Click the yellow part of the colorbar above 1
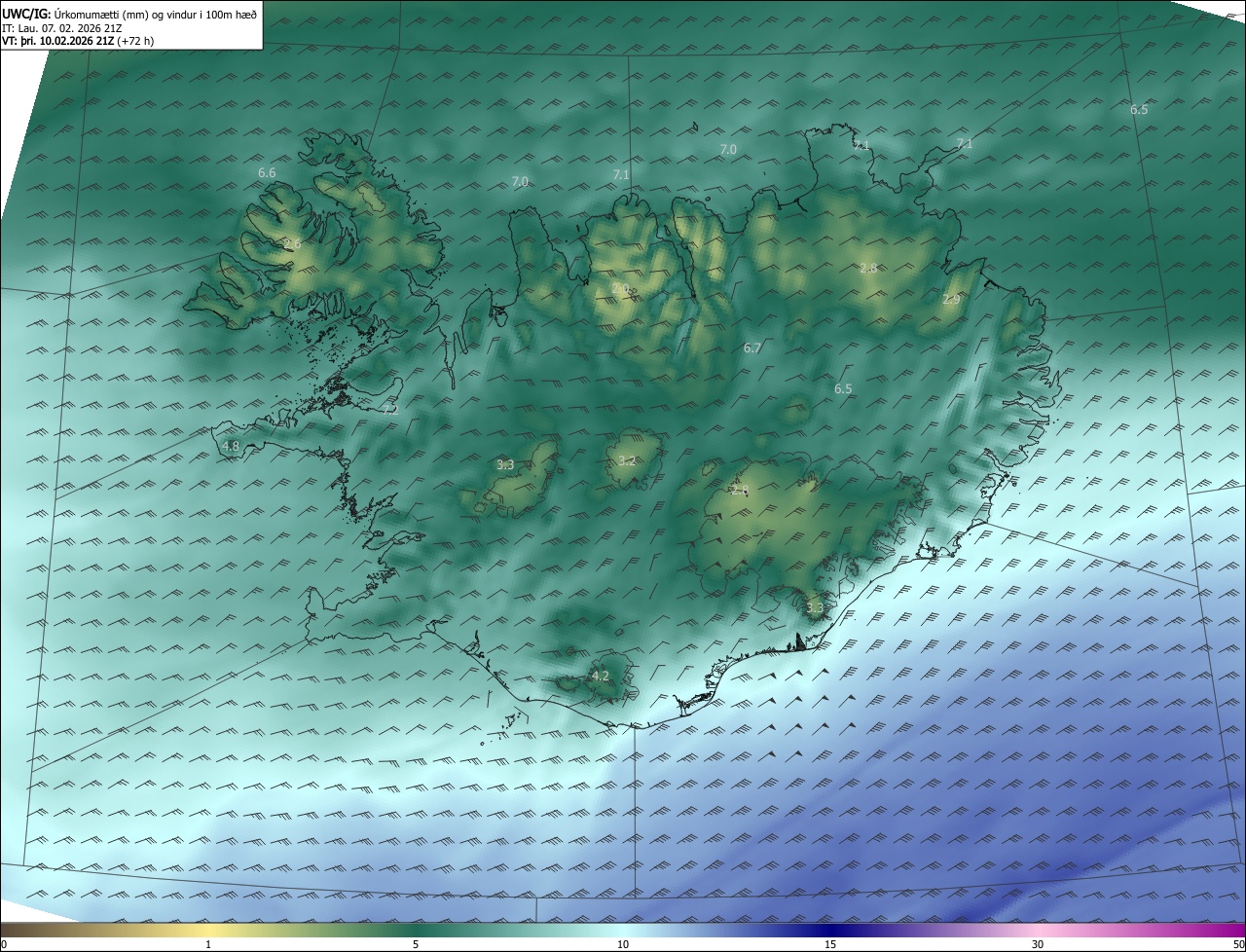The height and width of the screenshot is (952, 1246). point(208,929)
